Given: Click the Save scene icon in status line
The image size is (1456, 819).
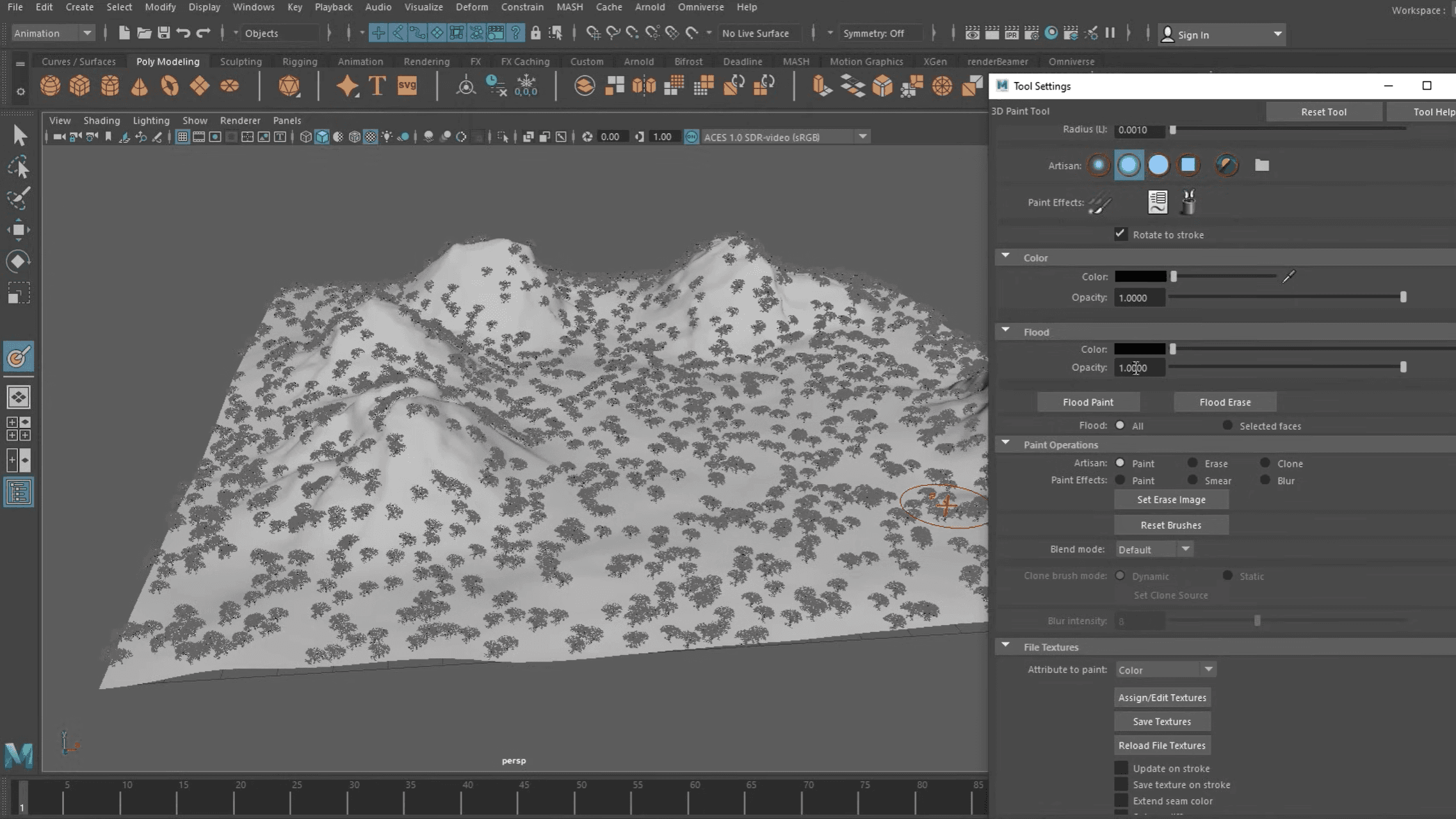Looking at the screenshot, I should tap(164, 33).
